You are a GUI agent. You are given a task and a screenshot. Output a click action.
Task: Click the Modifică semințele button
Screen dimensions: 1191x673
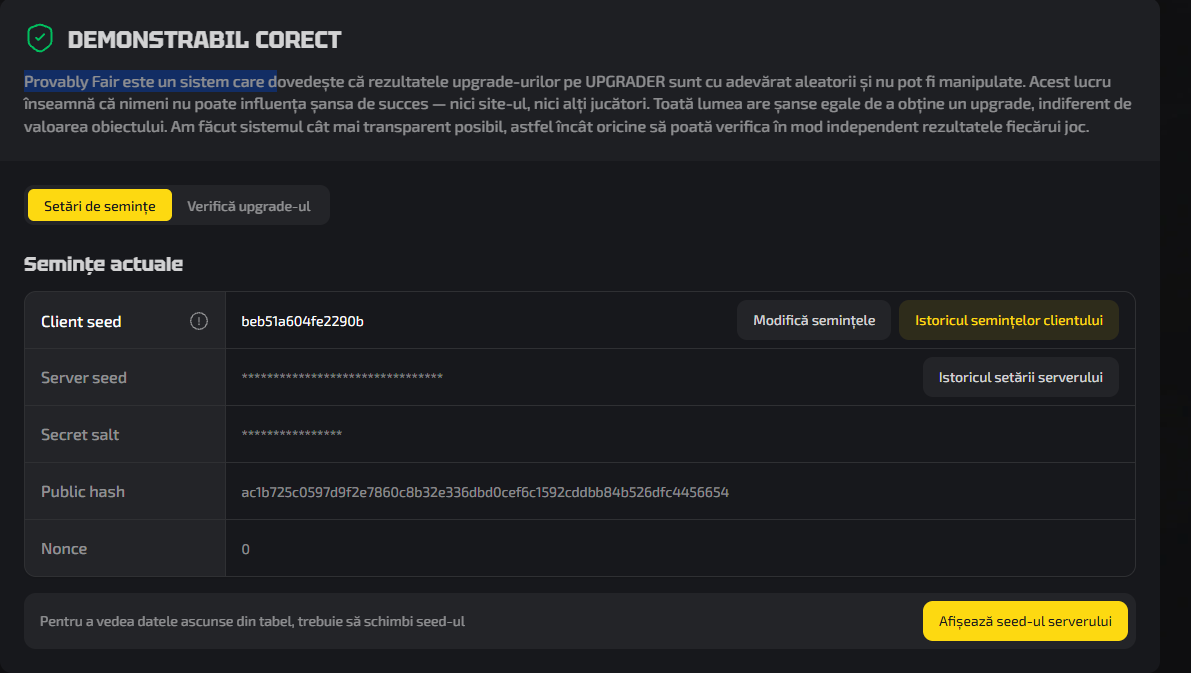point(813,321)
